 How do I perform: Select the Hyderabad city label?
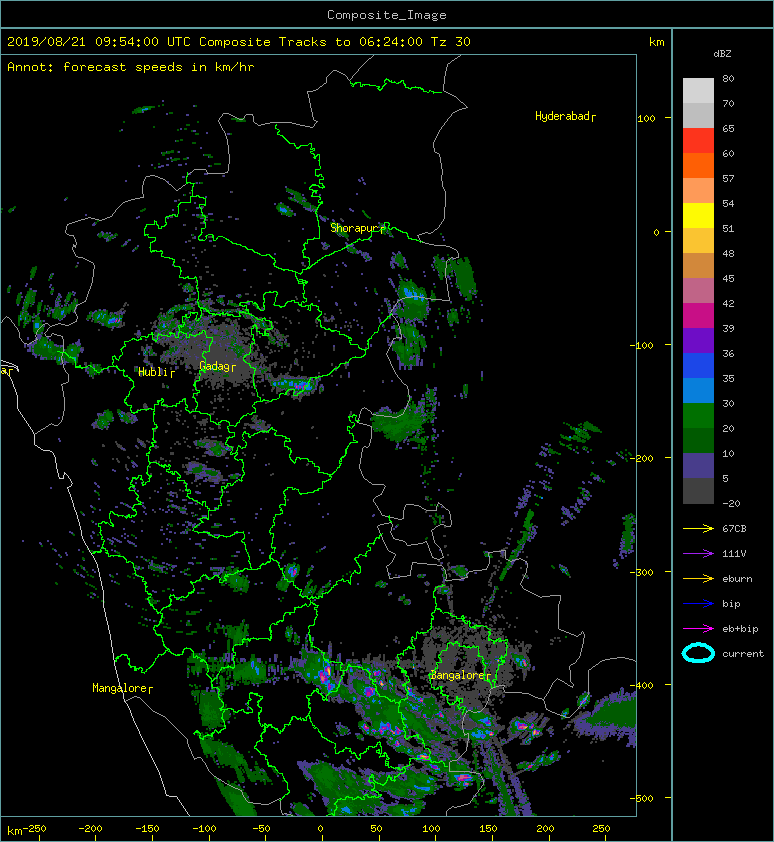(x=565, y=116)
